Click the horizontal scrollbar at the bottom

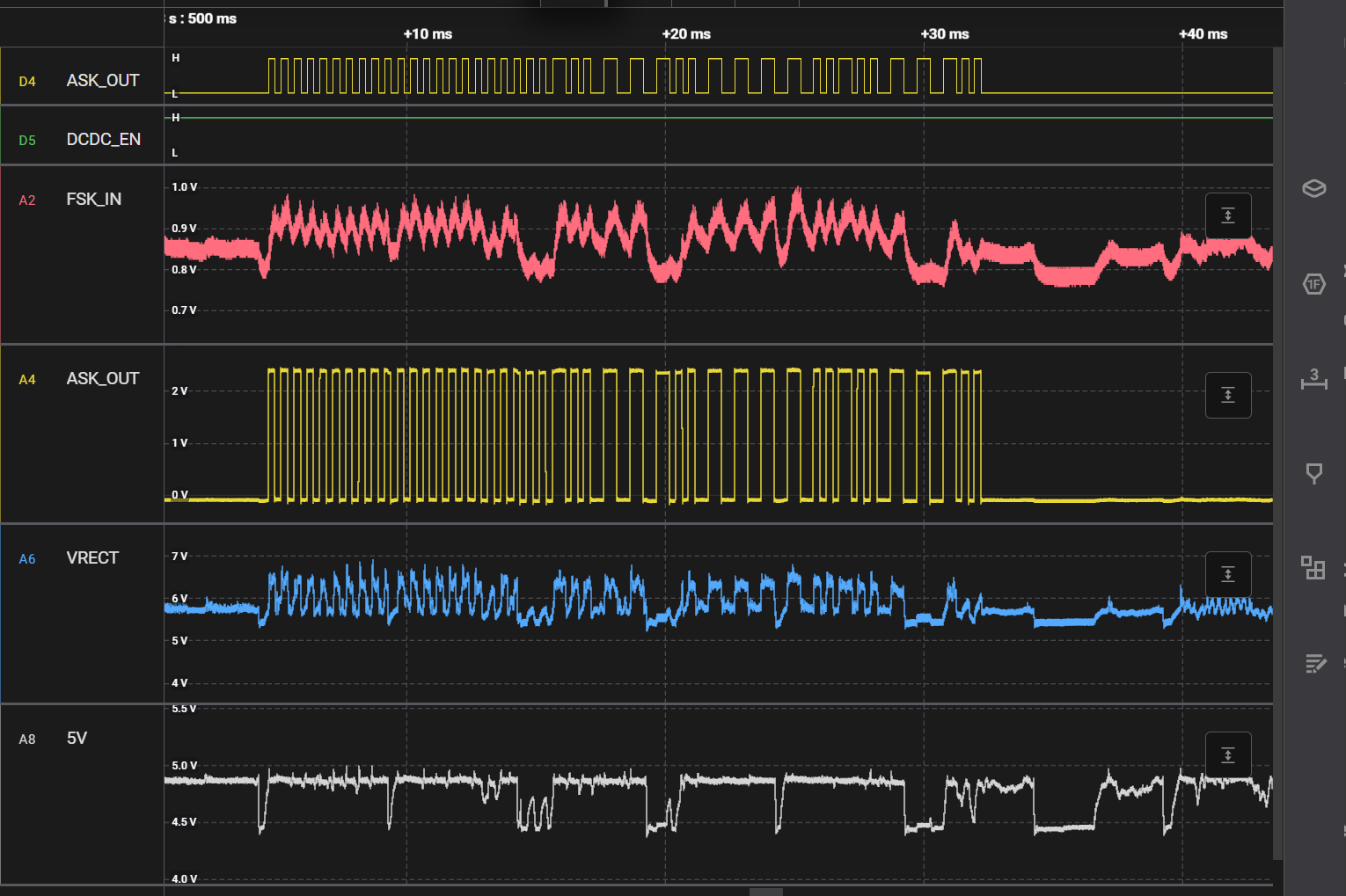point(765,892)
